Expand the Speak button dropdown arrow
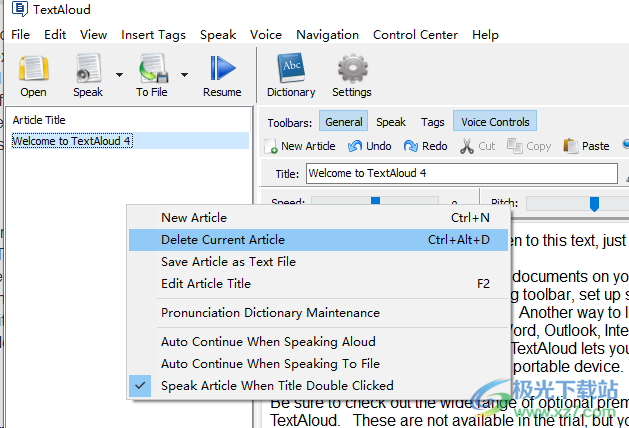Image resolution: width=629 pixels, height=428 pixels. click(120, 75)
